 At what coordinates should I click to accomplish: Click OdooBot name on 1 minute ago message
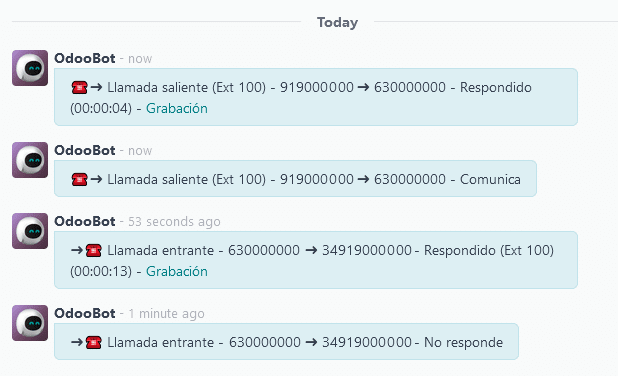point(85,313)
